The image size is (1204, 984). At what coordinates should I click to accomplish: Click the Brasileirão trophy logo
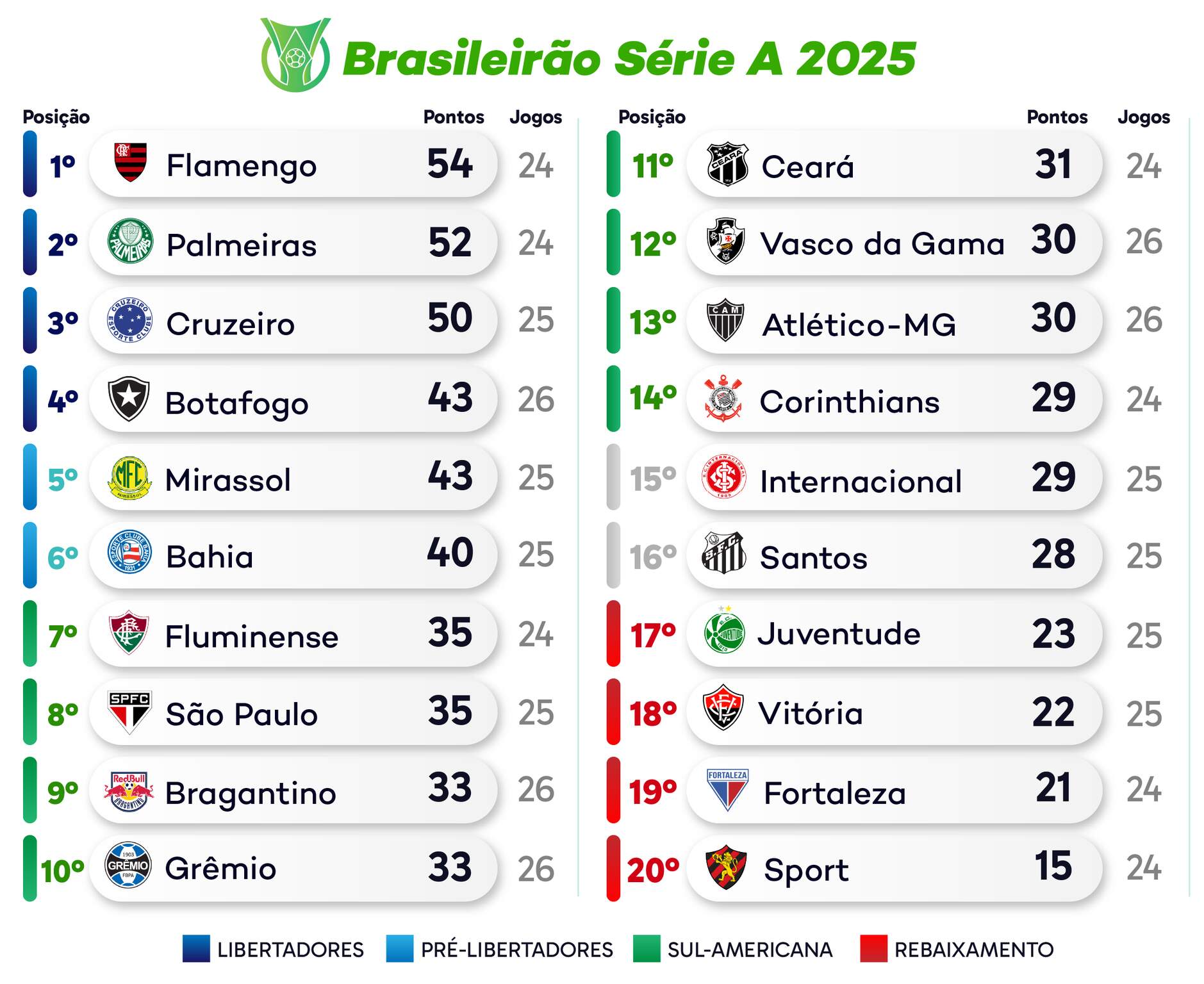pos(295,55)
